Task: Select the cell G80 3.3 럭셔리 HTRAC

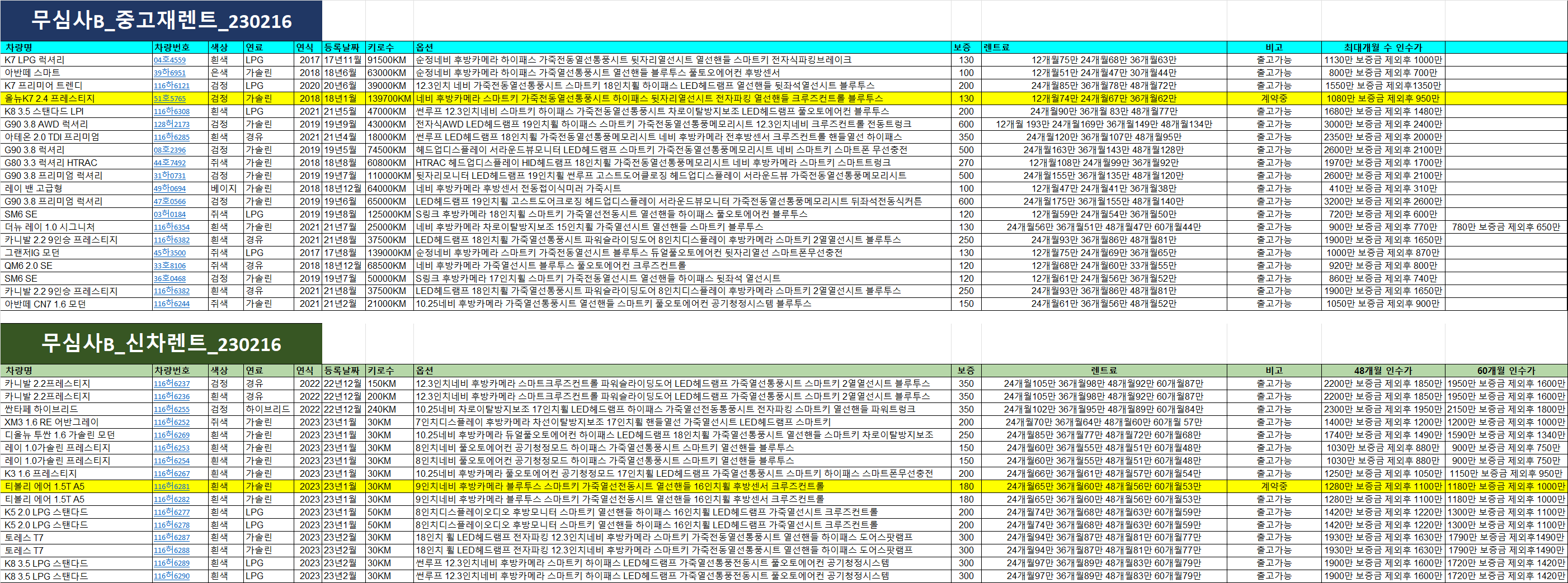Action: (x=76, y=163)
